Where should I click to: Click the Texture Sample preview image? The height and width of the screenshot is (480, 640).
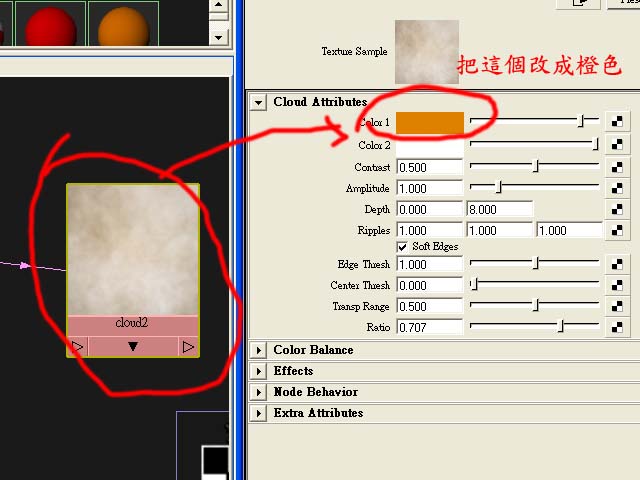click(x=427, y=52)
